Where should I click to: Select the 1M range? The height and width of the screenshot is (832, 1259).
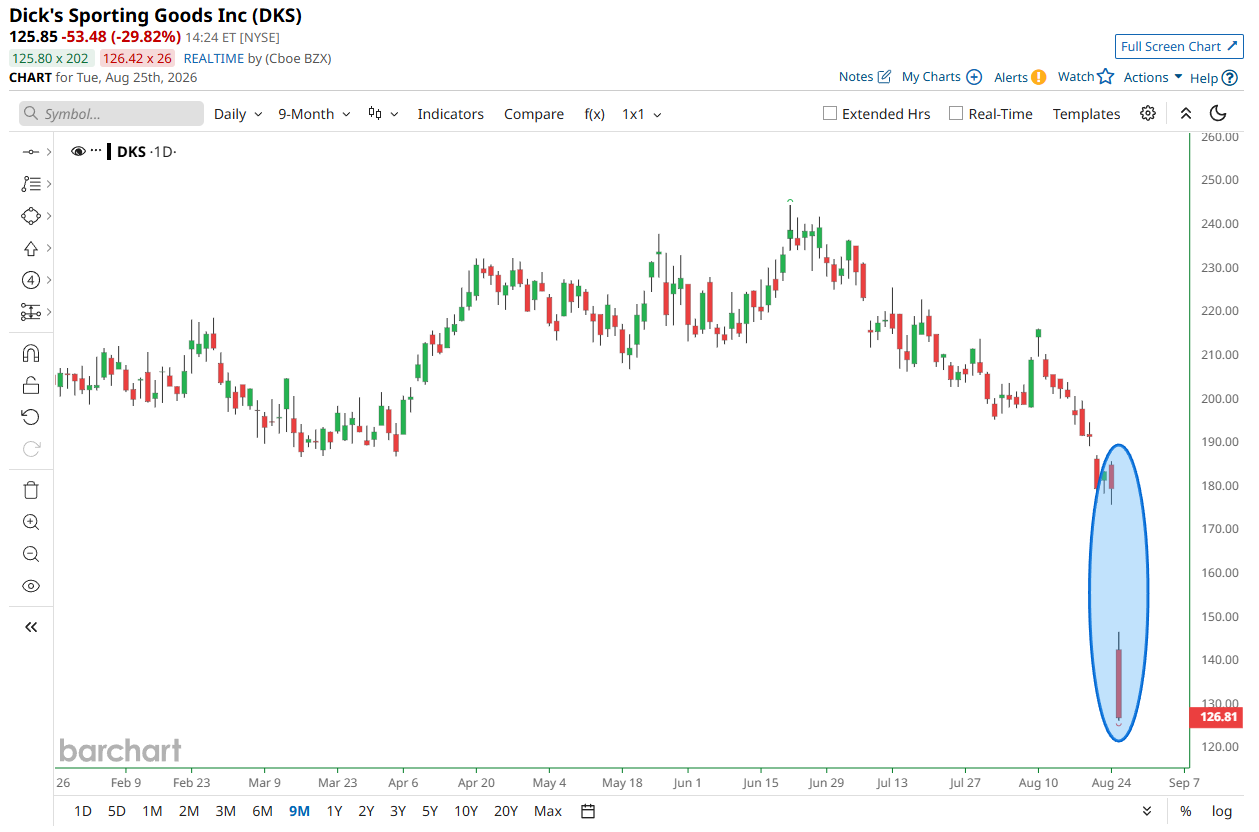[x=152, y=811]
